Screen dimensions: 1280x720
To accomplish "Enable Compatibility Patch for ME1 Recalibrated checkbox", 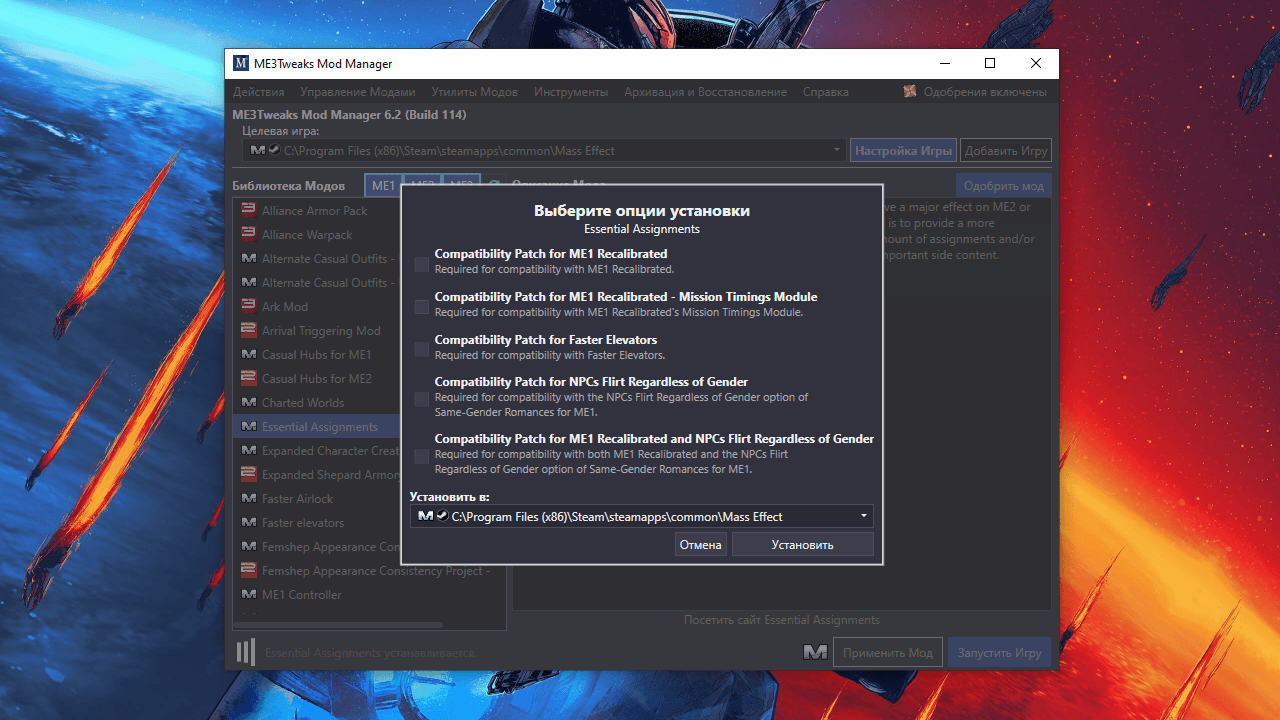I will click(422, 264).
